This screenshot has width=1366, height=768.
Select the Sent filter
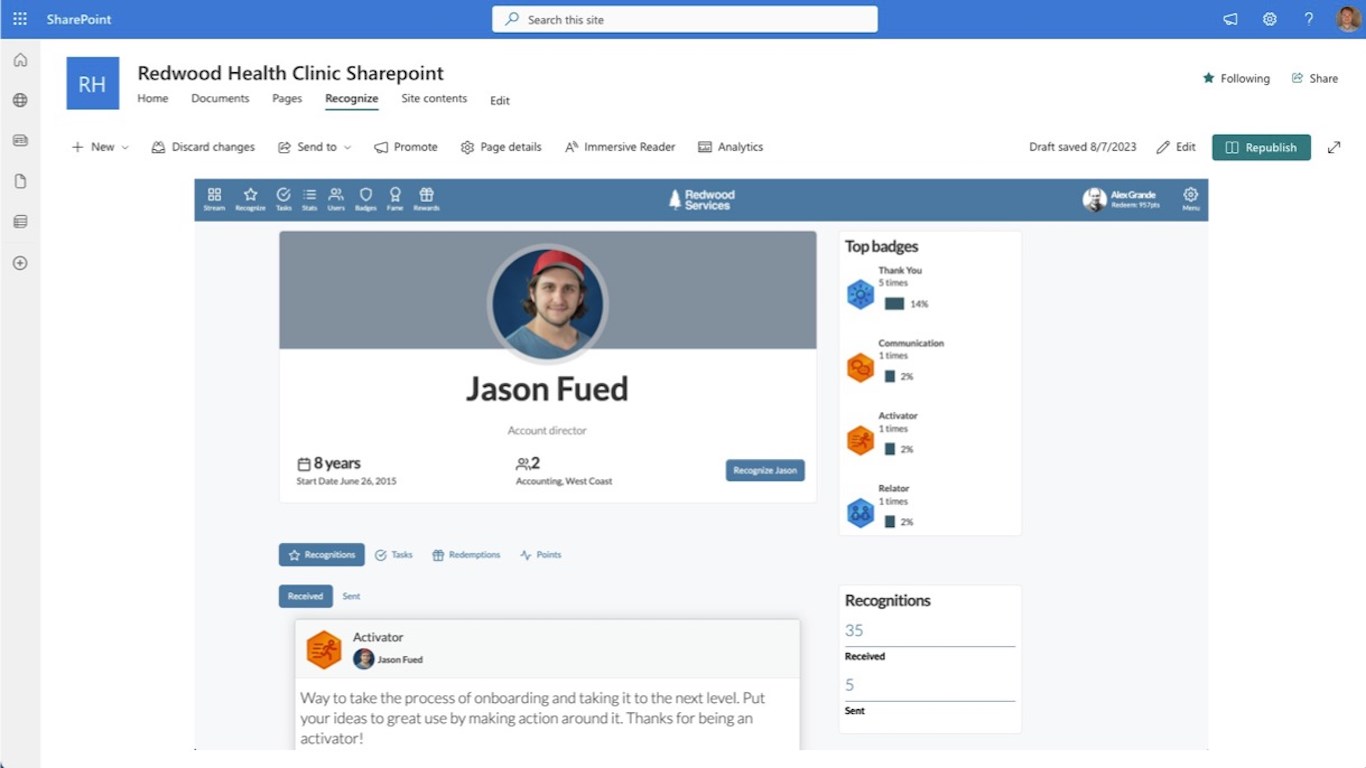(x=351, y=596)
